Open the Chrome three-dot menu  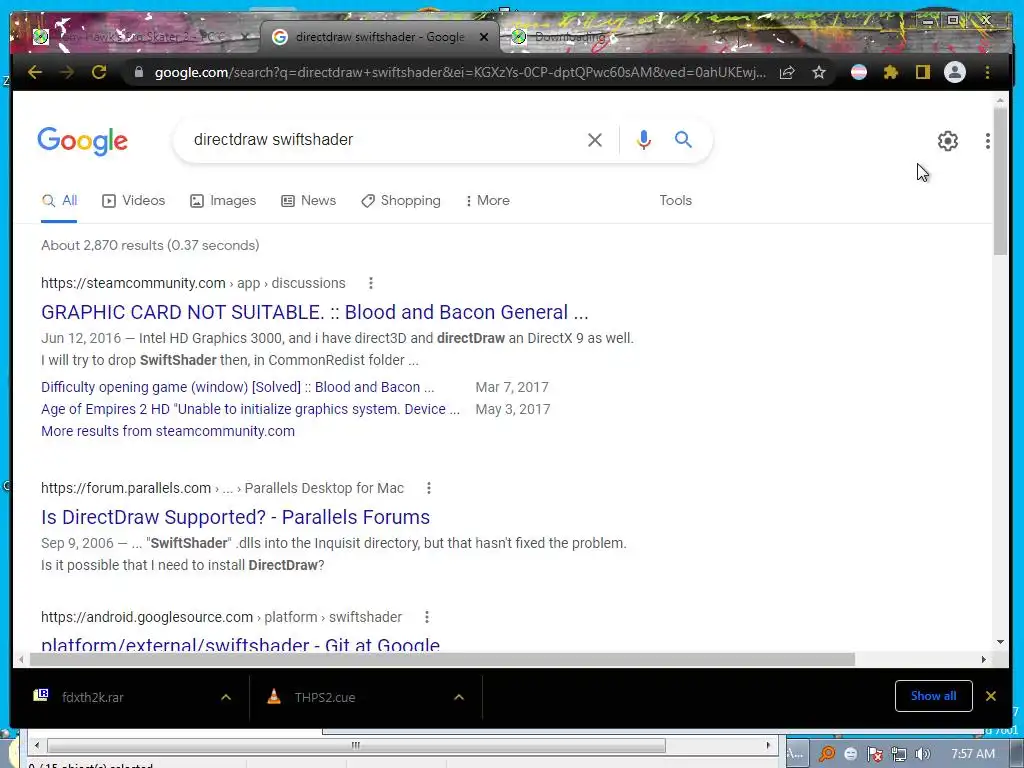(x=987, y=72)
